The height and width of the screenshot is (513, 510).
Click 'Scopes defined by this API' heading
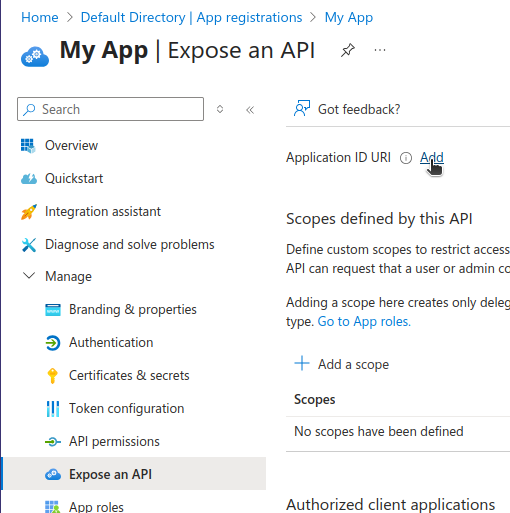[x=379, y=219]
